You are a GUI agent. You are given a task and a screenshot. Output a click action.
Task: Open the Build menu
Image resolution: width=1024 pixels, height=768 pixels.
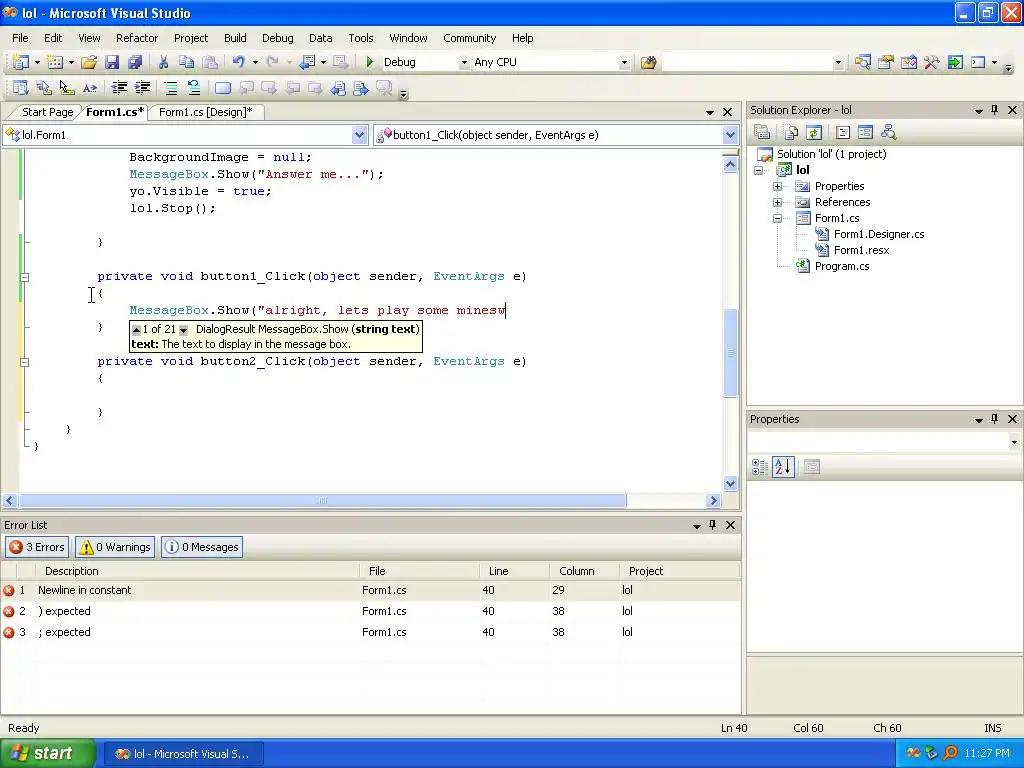[x=235, y=38]
